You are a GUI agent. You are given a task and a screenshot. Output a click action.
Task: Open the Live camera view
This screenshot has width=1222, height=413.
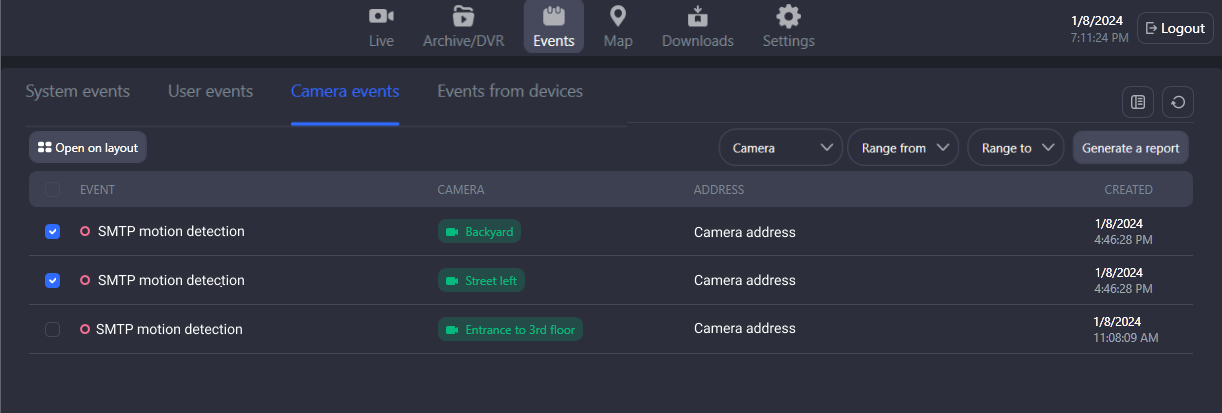coord(381,27)
